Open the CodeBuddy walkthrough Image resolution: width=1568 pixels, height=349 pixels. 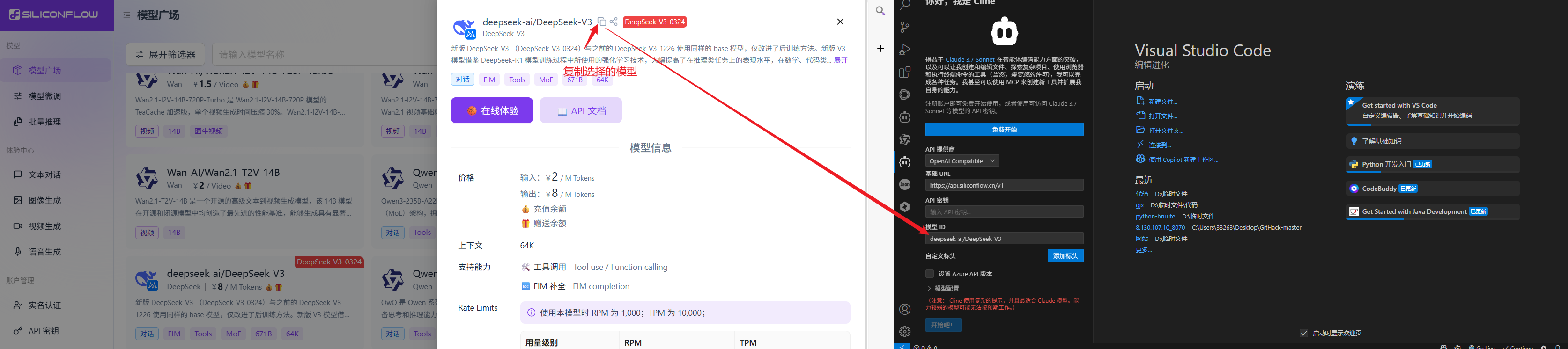pos(1433,189)
